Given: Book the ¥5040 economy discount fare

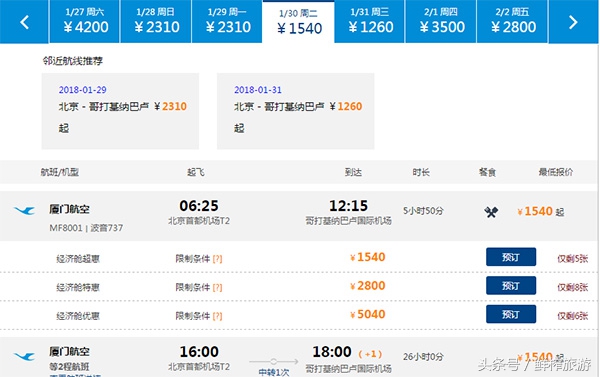Looking at the screenshot, I should pyautogui.click(x=511, y=314).
